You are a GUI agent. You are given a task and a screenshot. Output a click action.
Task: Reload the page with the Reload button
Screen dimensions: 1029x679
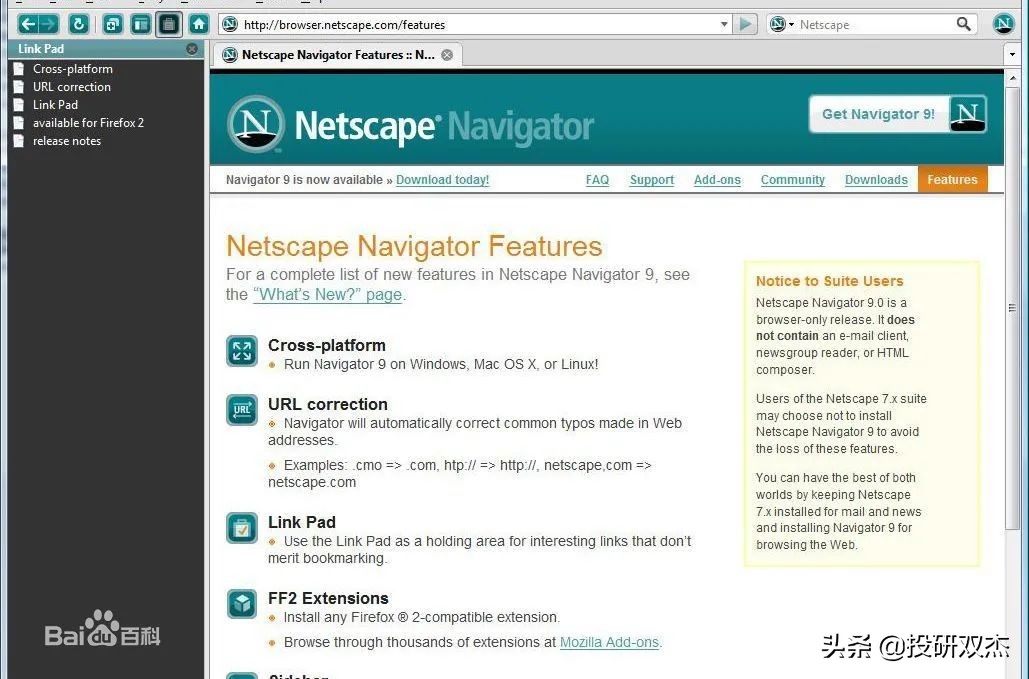point(79,25)
